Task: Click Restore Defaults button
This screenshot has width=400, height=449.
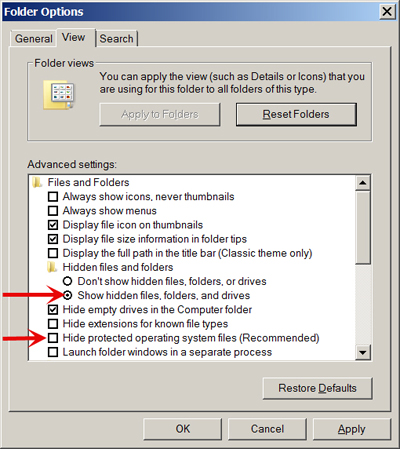Action: click(317, 388)
